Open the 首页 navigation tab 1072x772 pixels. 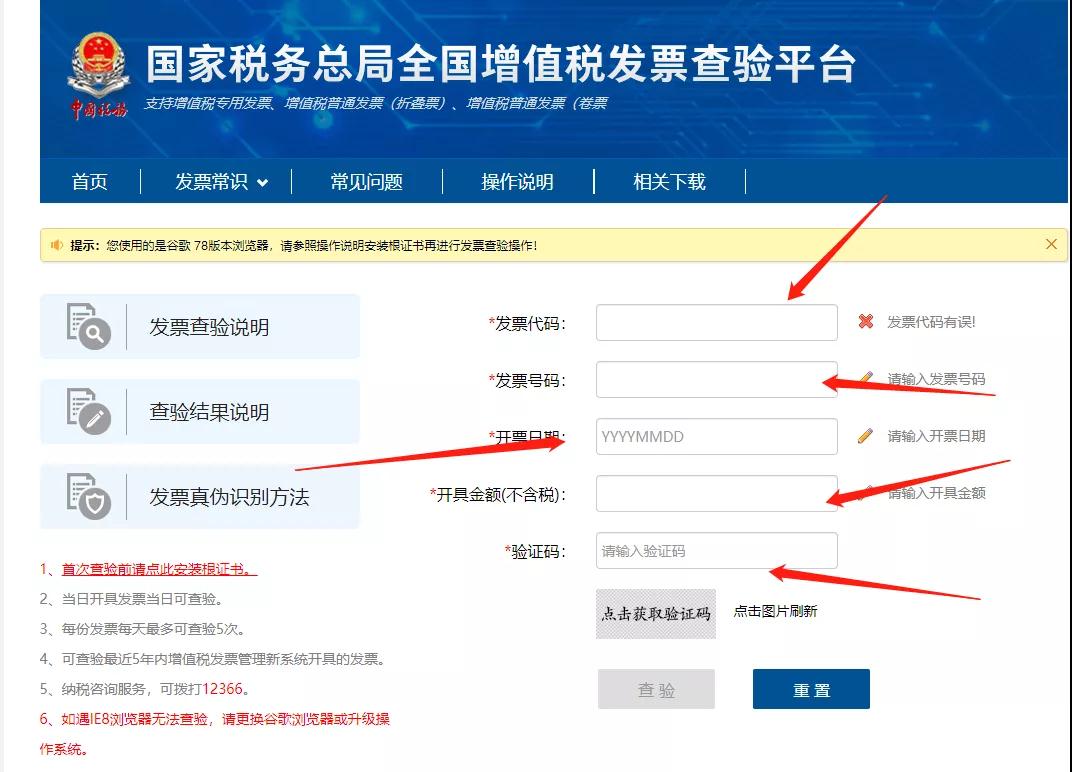[x=90, y=182]
